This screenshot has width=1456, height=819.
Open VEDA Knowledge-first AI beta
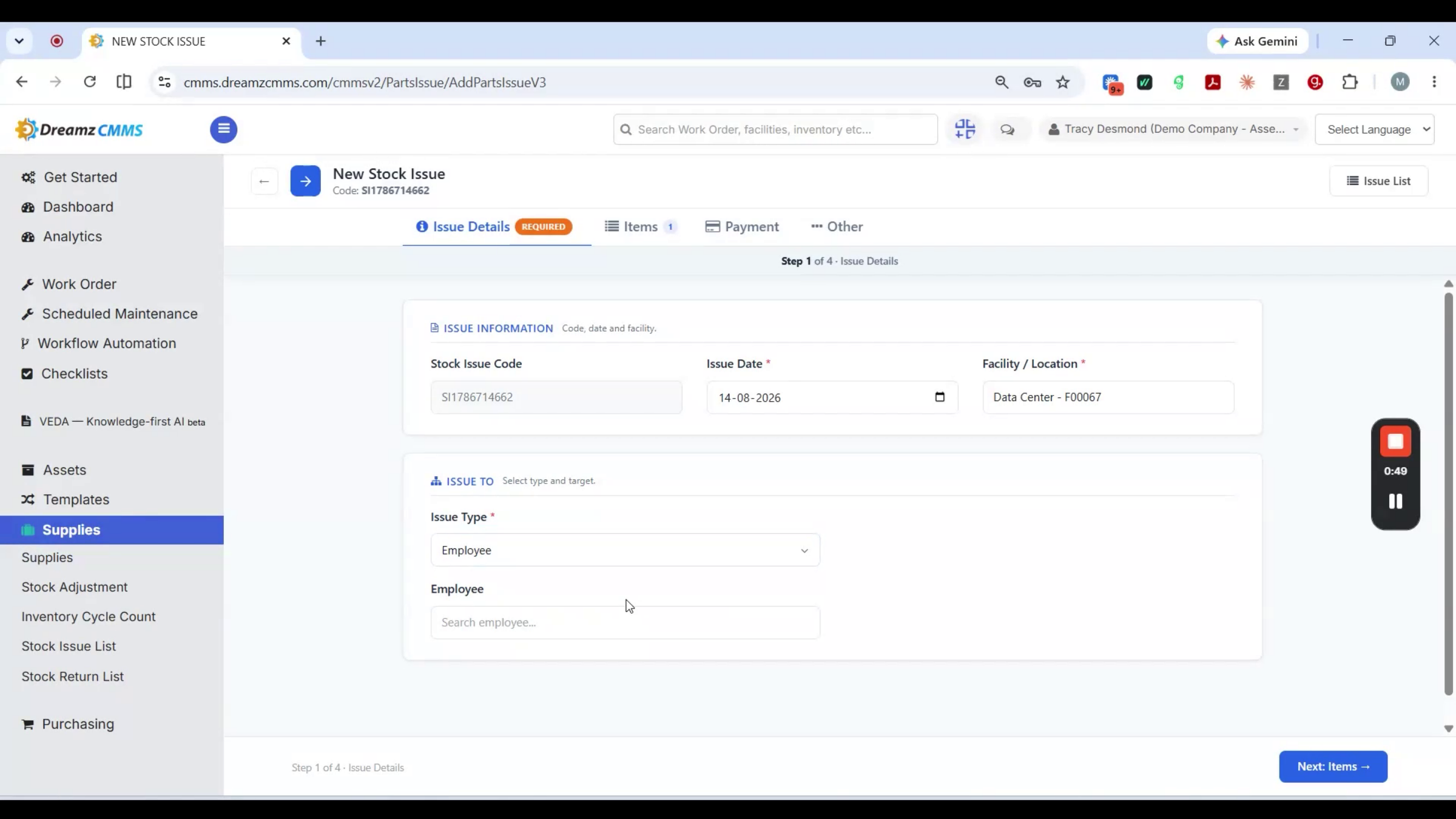[113, 422]
